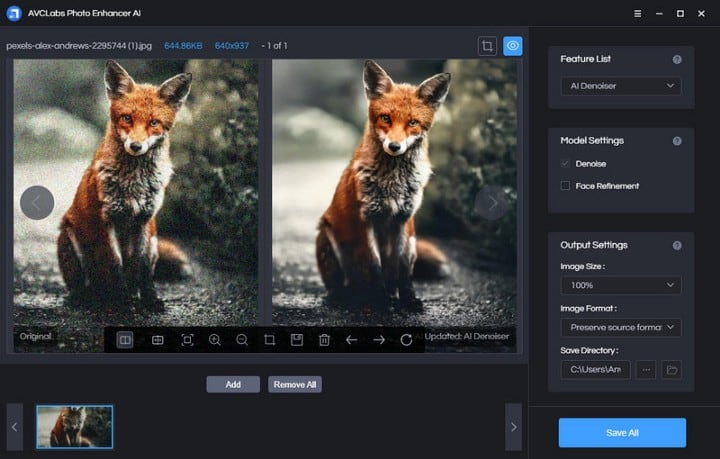This screenshot has height=459, width=720.
Task: Open Output Settings help question mark
Action: pos(677,246)
